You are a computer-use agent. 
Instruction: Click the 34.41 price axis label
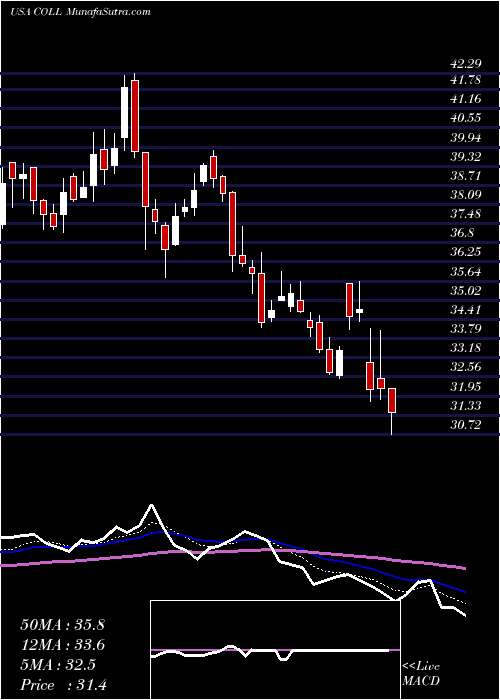pyautogui.click(x=466, y=309)
